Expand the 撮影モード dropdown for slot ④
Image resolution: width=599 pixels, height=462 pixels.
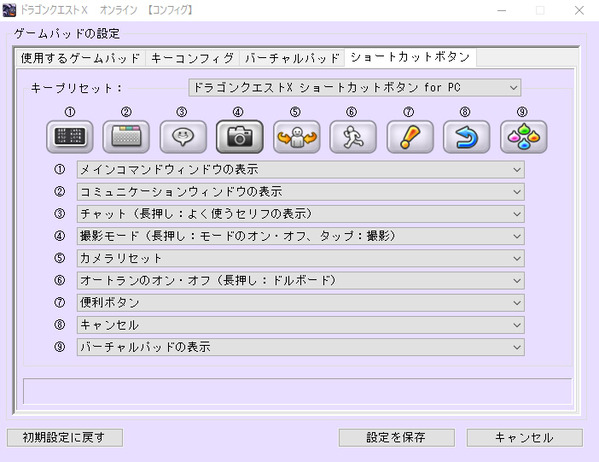(301, 236)
